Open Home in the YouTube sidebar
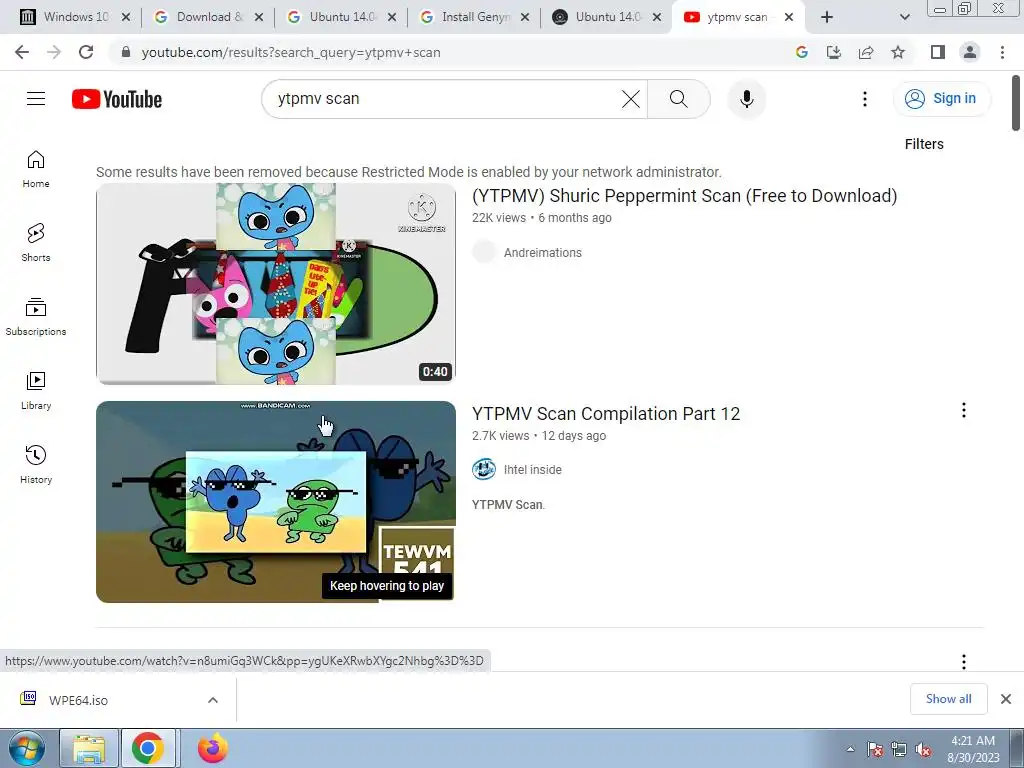Viewport: 1024px width, 768px height. coord(36,169)
